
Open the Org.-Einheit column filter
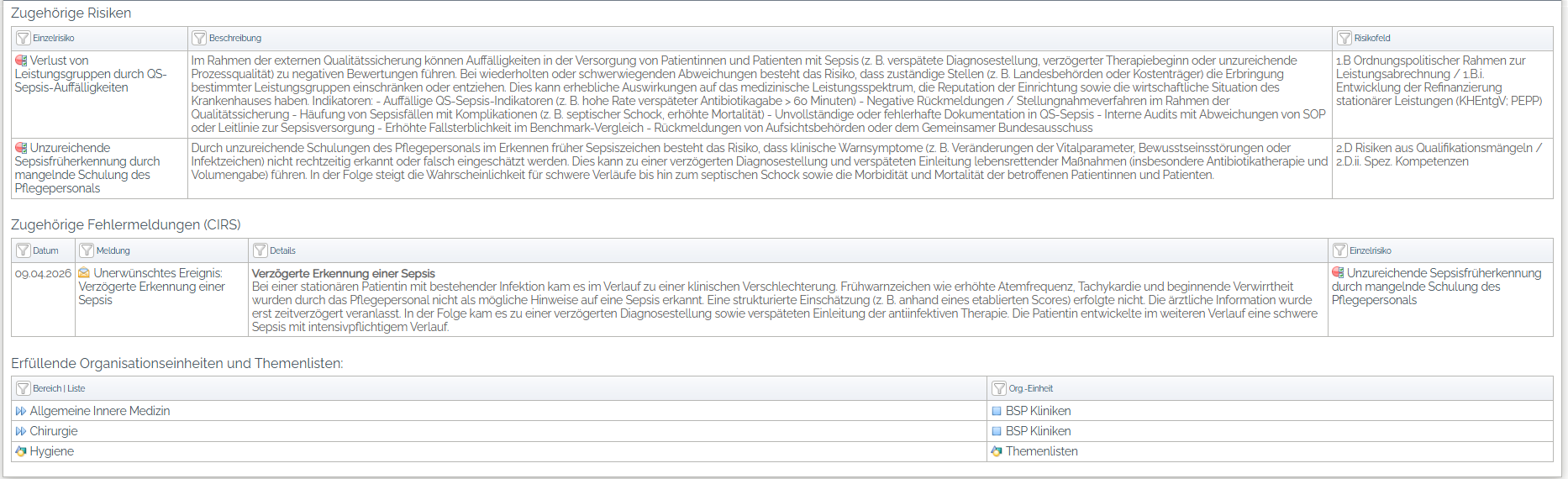(999, 388)
